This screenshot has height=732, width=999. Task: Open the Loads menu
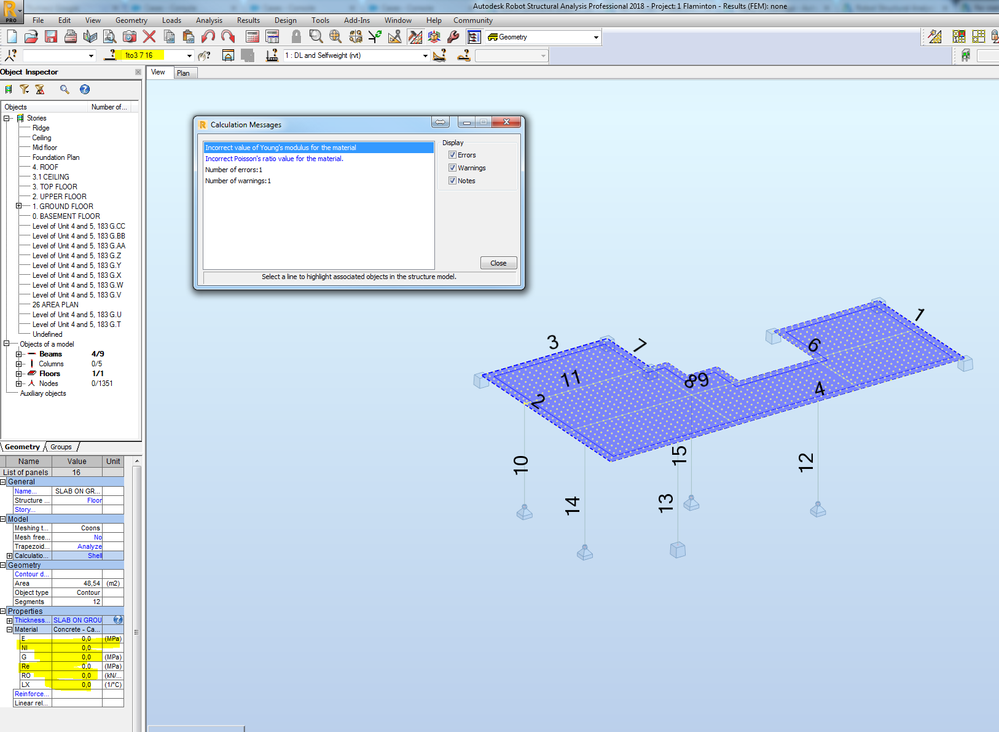click(171, 20)
